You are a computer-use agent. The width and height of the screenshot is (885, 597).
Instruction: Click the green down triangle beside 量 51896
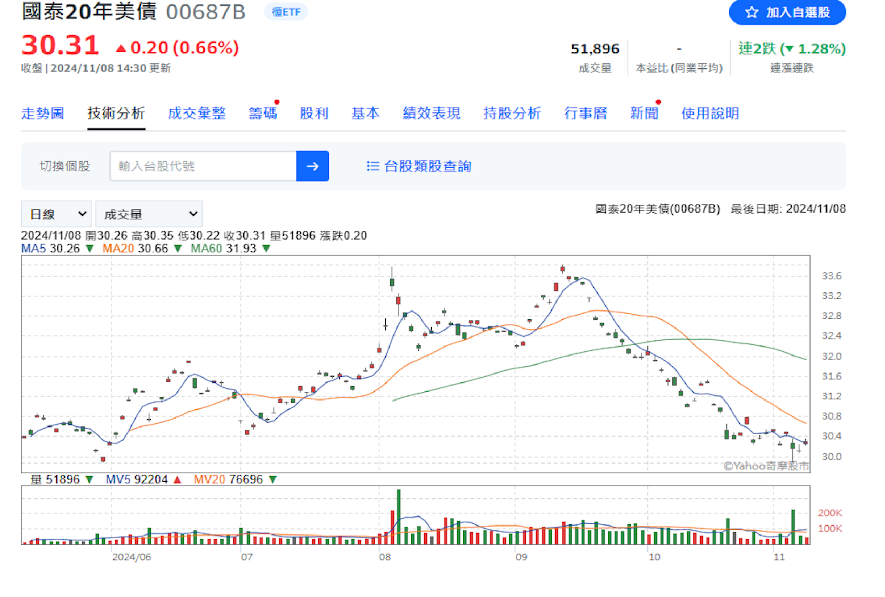(x=89, y=480)
